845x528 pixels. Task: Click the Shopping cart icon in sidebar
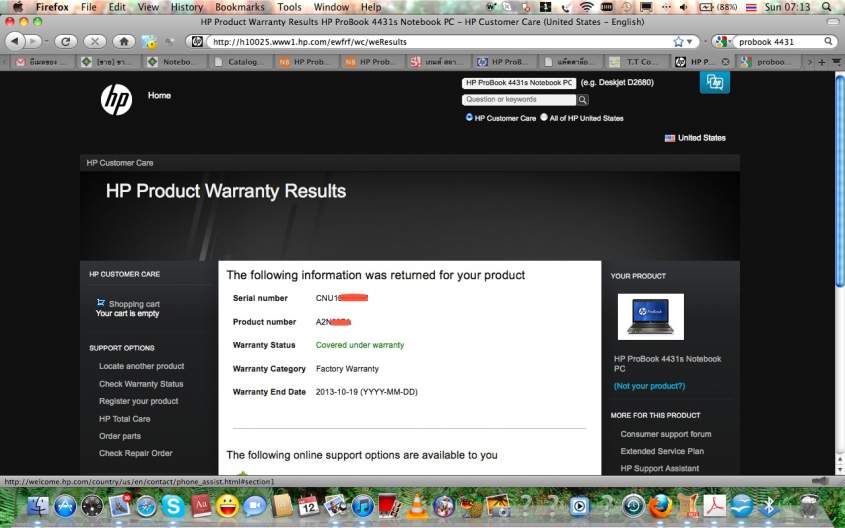[101, 303]
